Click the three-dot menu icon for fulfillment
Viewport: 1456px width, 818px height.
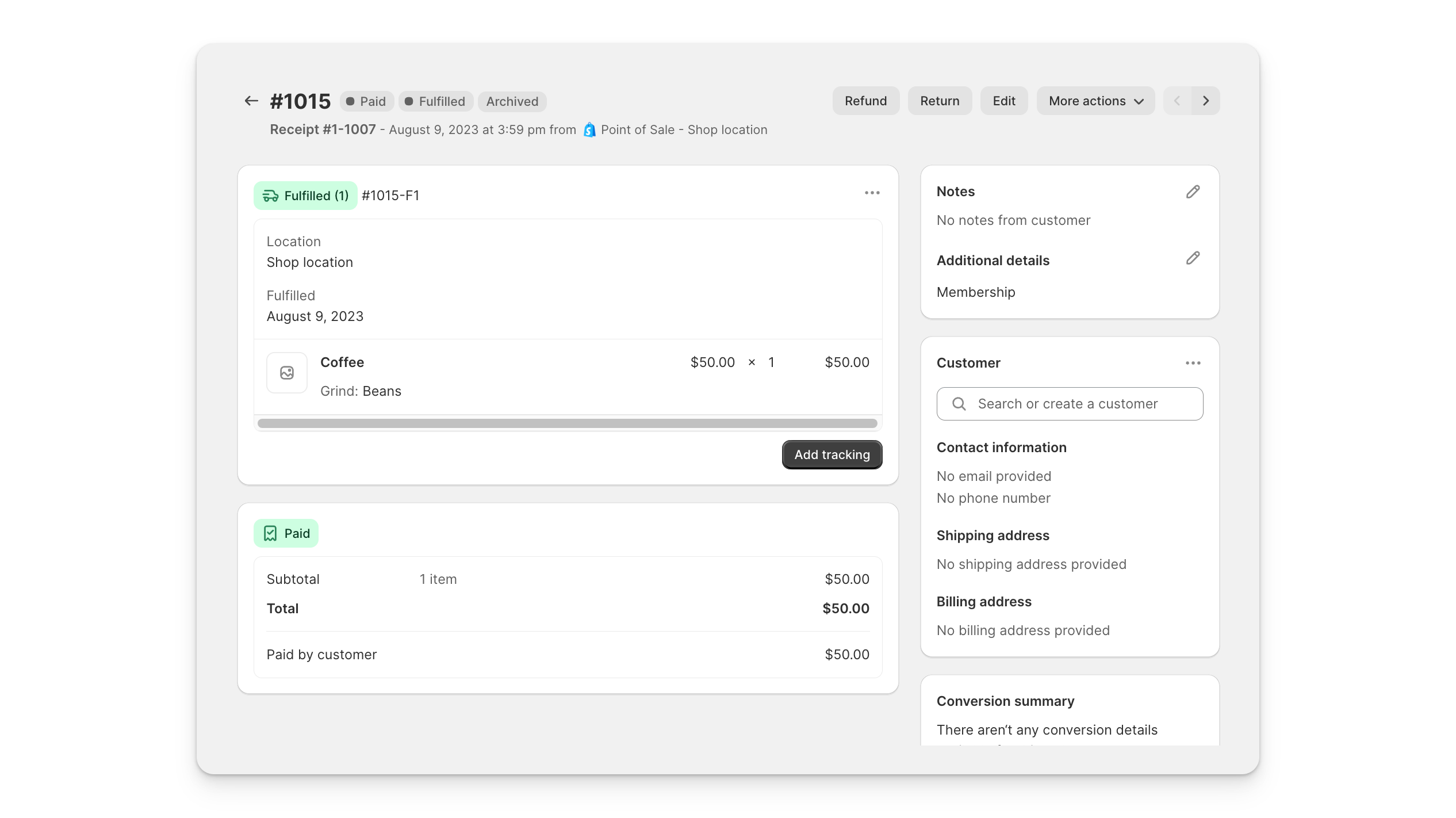(x=871, y=193)
